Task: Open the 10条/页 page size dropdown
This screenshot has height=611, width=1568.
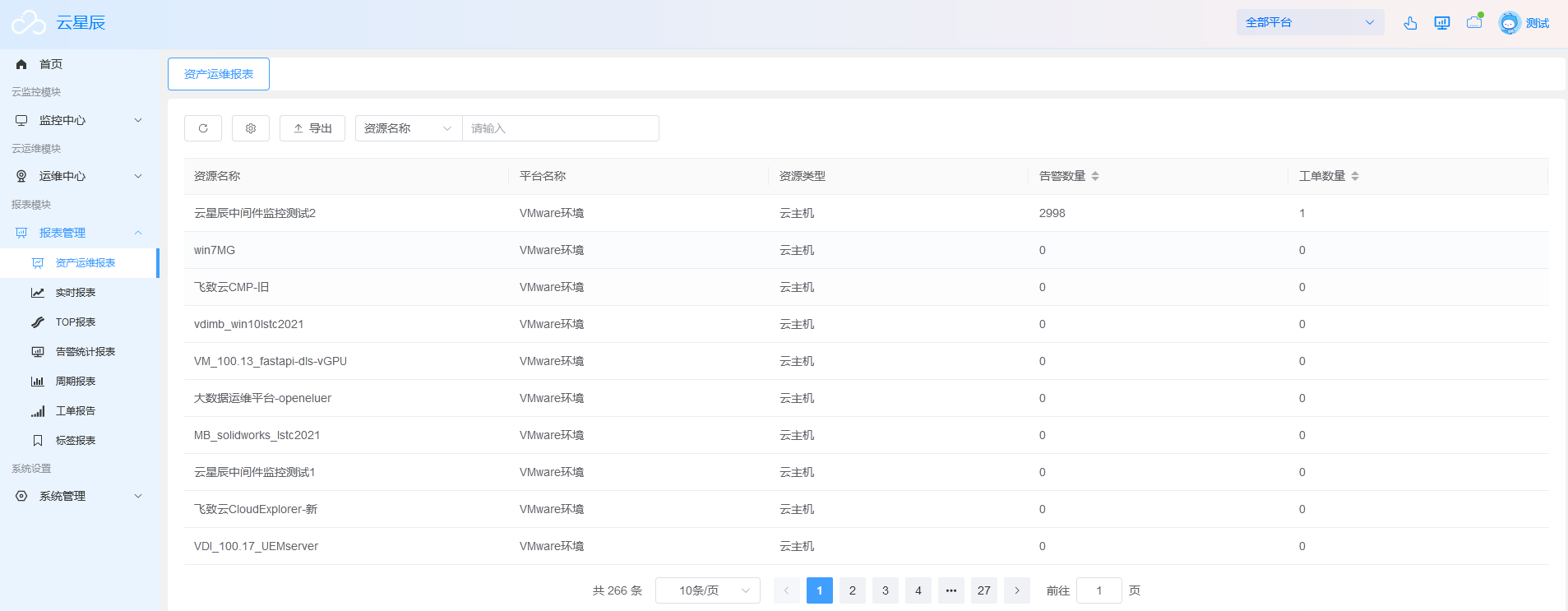Action: (x=708, y=590)
